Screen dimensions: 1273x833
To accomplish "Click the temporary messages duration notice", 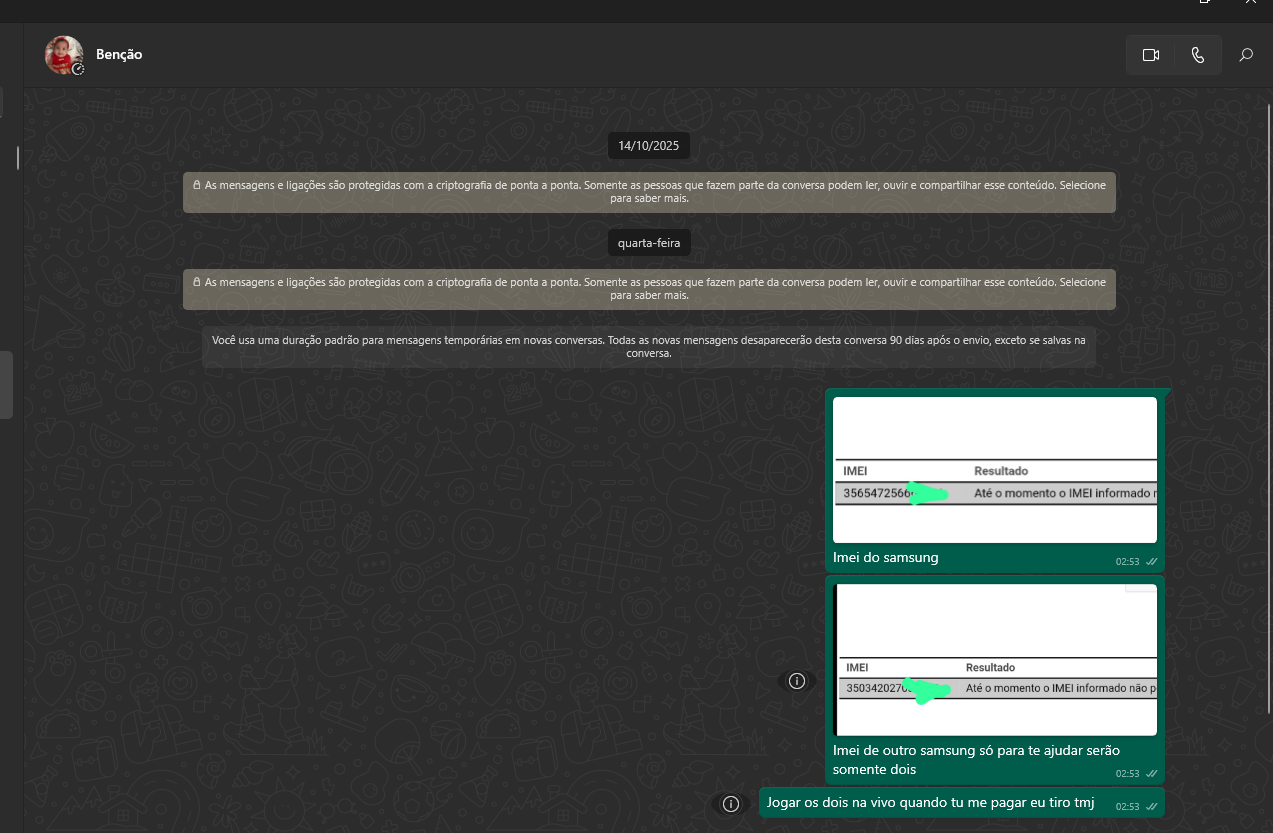I will 649,346.
